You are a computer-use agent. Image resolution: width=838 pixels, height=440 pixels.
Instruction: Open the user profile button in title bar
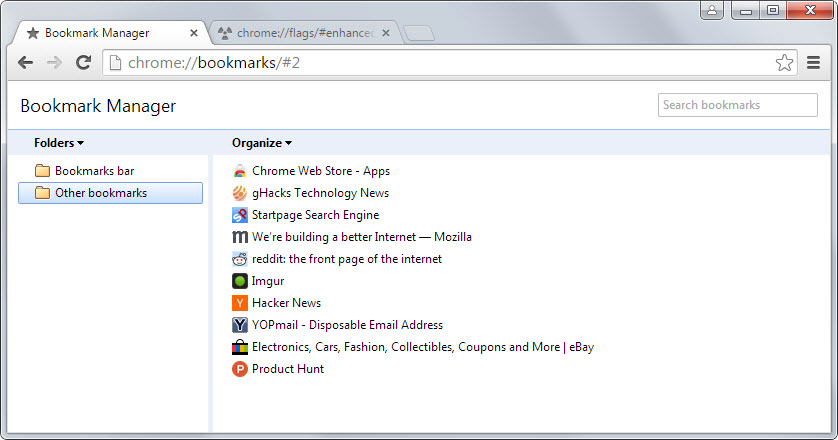click(712, 10)
